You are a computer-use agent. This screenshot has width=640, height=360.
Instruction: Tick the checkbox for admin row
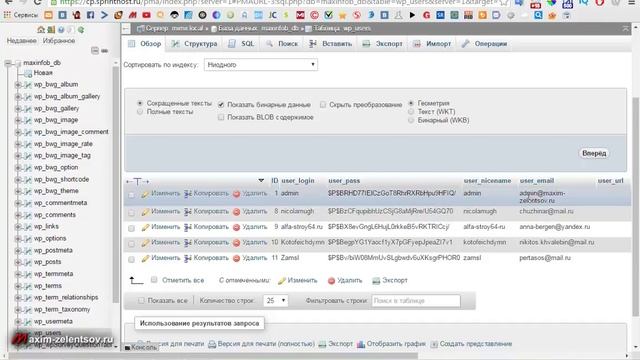click(x=131, y=195)
